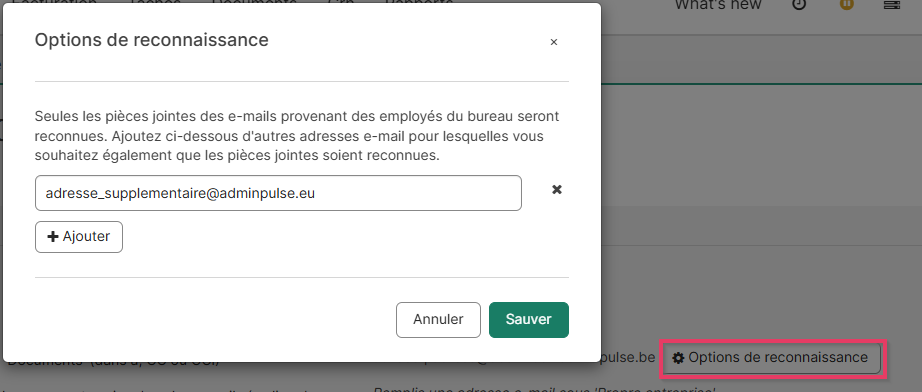Open the What's new link
The image size is (922, 392).
point(718,5)
